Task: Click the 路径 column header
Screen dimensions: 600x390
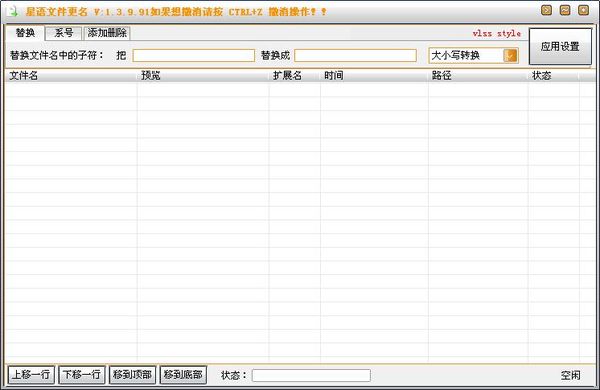Action: coord(478,76)
